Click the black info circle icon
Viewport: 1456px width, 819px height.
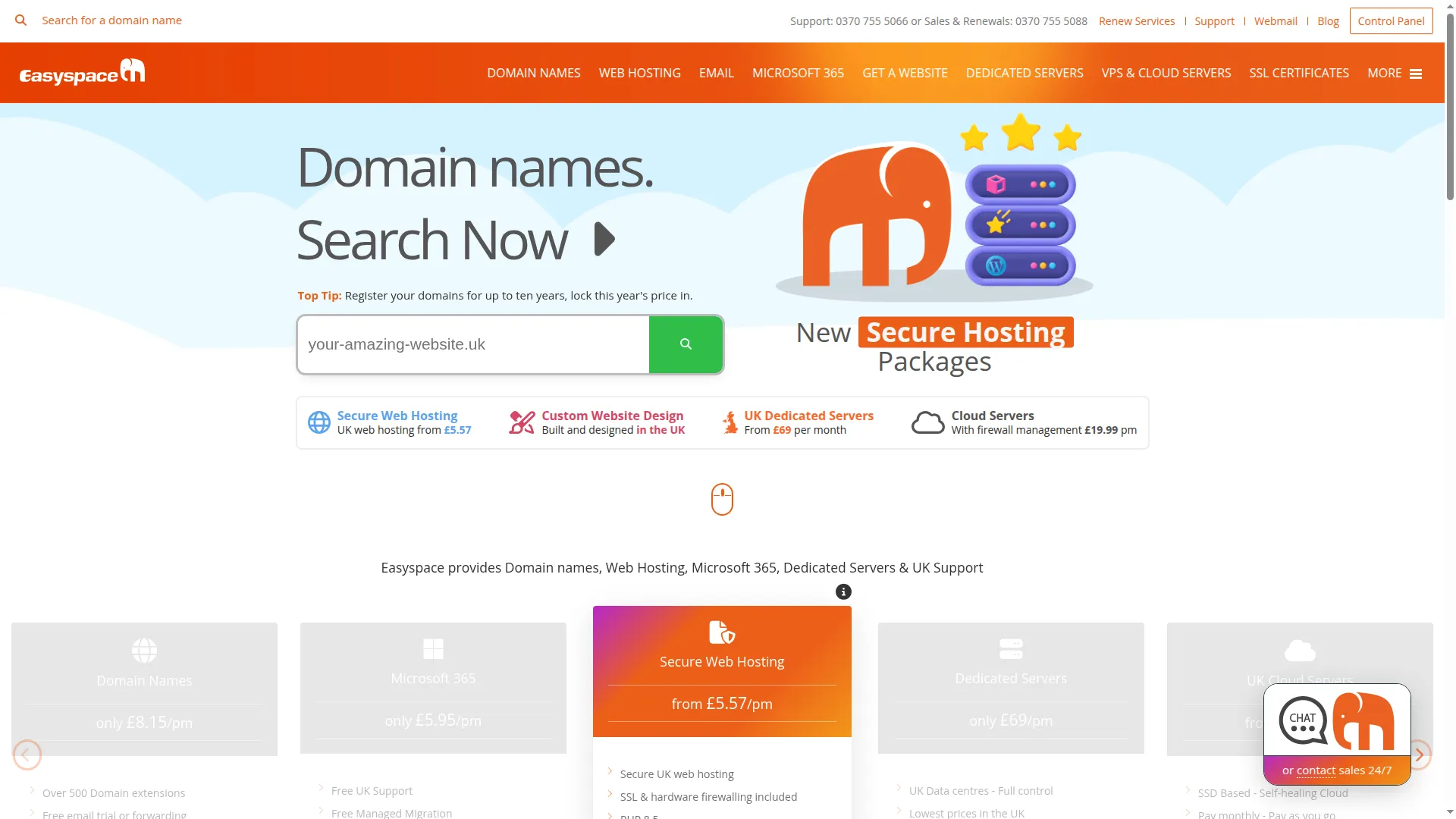pyautogui.click(x=843, y=592)
